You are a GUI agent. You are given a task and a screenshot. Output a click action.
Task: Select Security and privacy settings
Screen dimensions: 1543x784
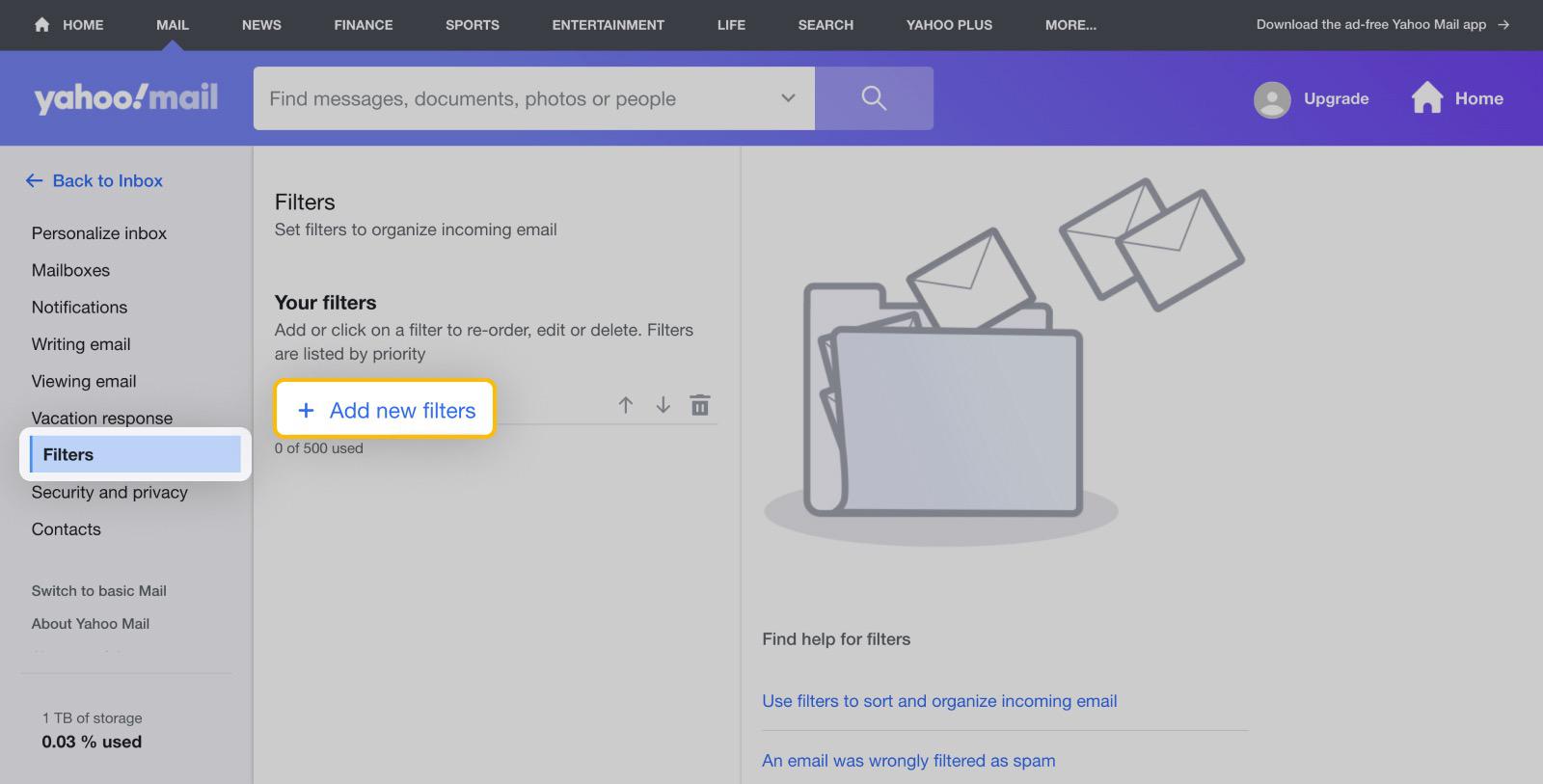(110, 492)
